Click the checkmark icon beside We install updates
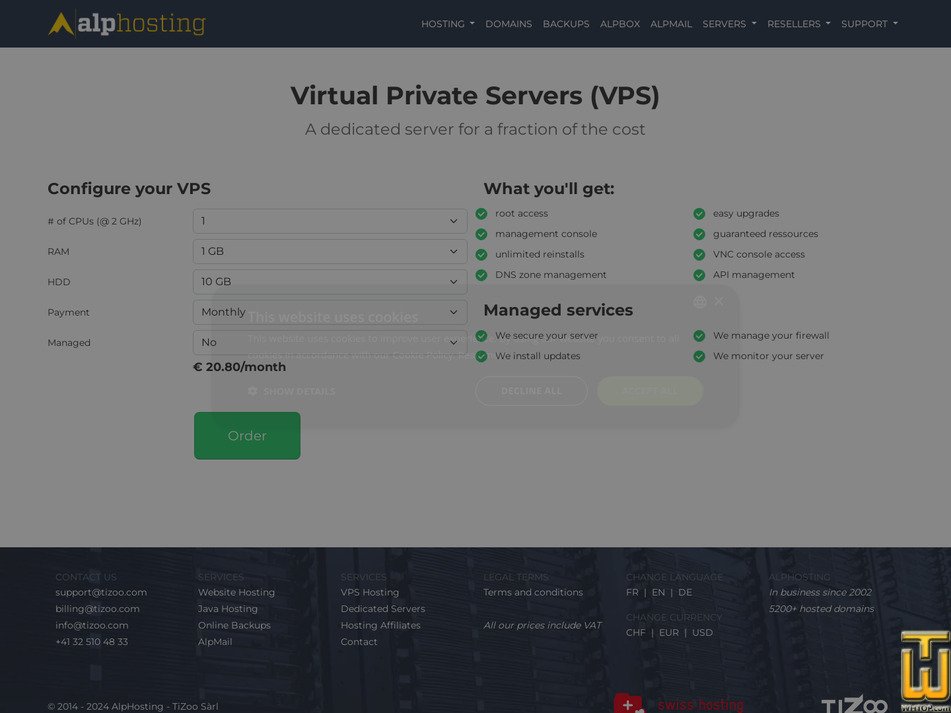Viewport: 951px width, 713px height. [x=482, y=356]
